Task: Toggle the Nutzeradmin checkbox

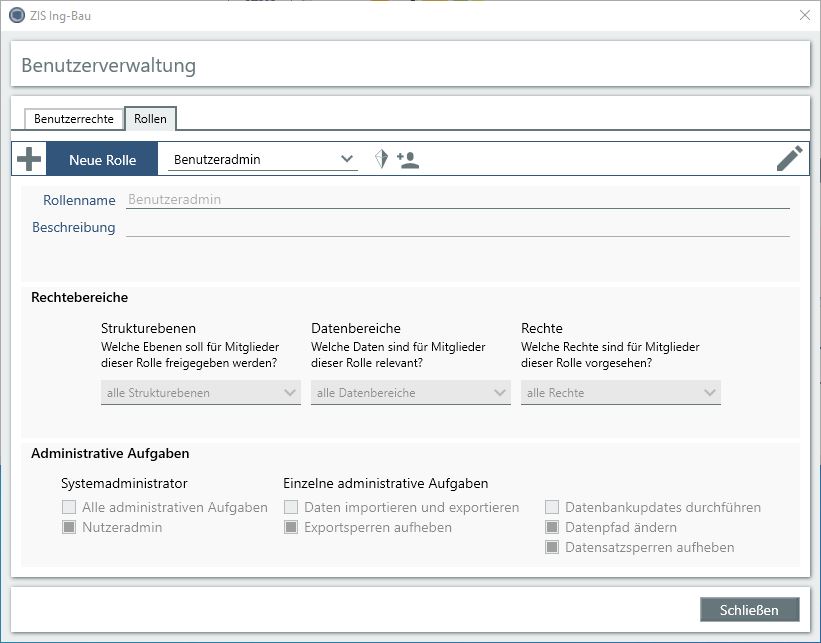Action: (69, 527)
